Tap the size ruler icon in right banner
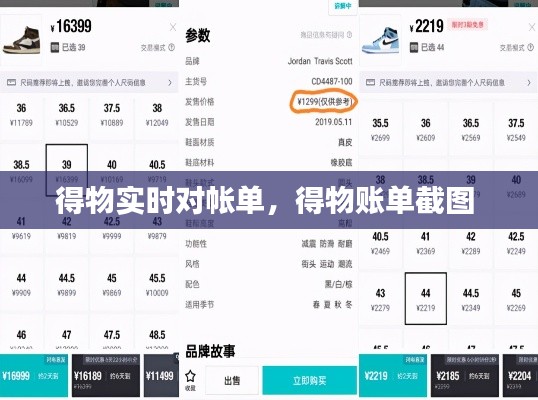Viewport: 538px width, 400px height. 370,82
